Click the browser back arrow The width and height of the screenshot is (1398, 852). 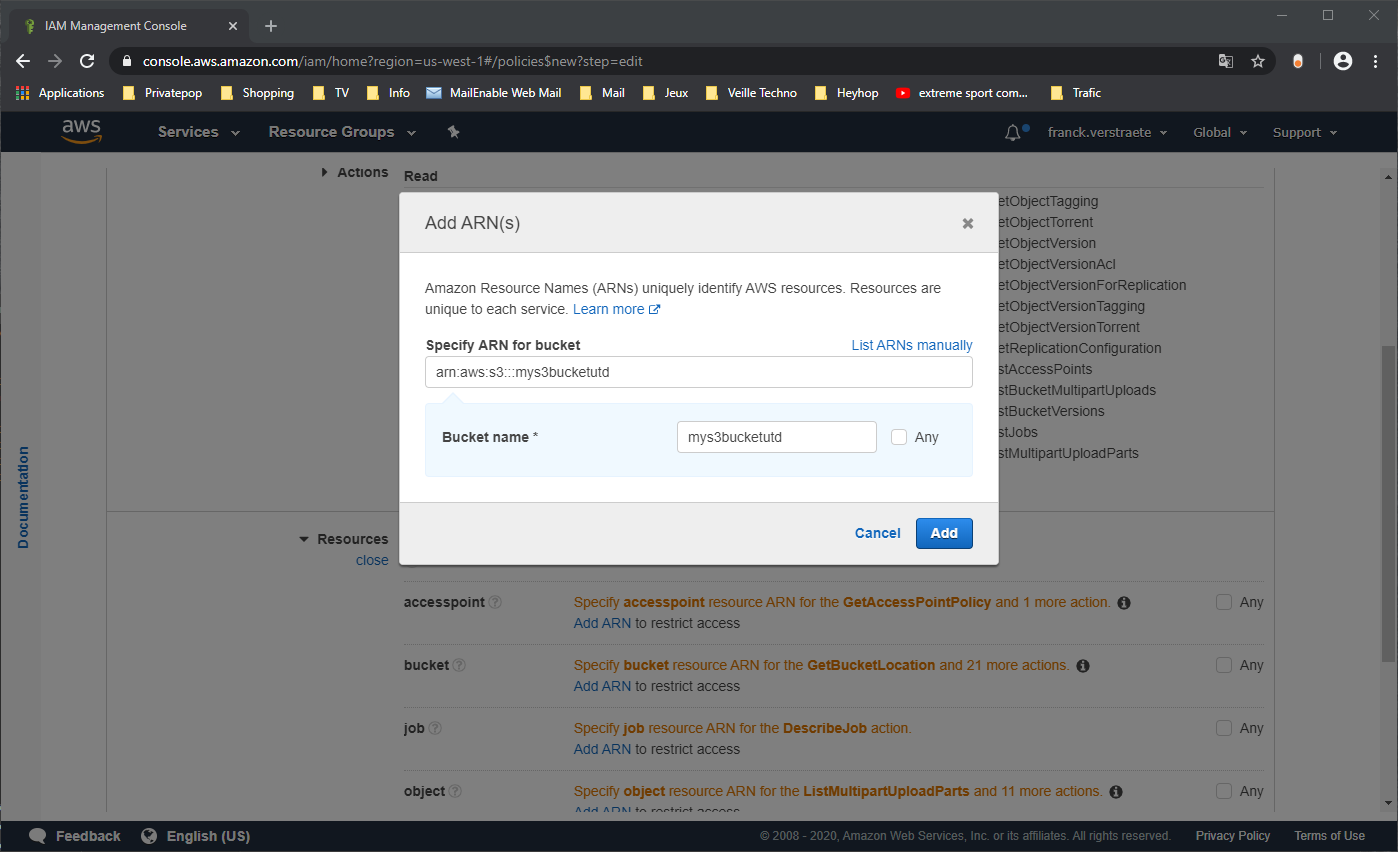pyautogui.click(x=23, y=61)
